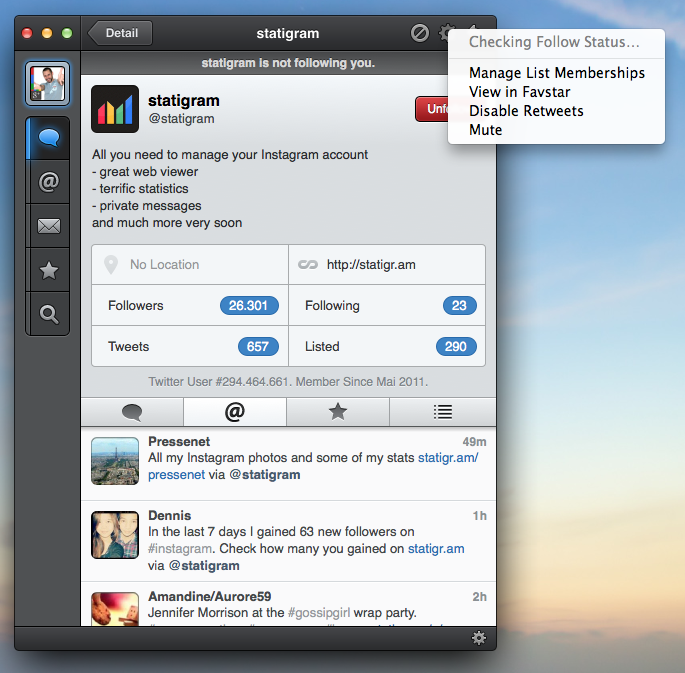Click the yellow minimize window button

click(x=47, y=33)
